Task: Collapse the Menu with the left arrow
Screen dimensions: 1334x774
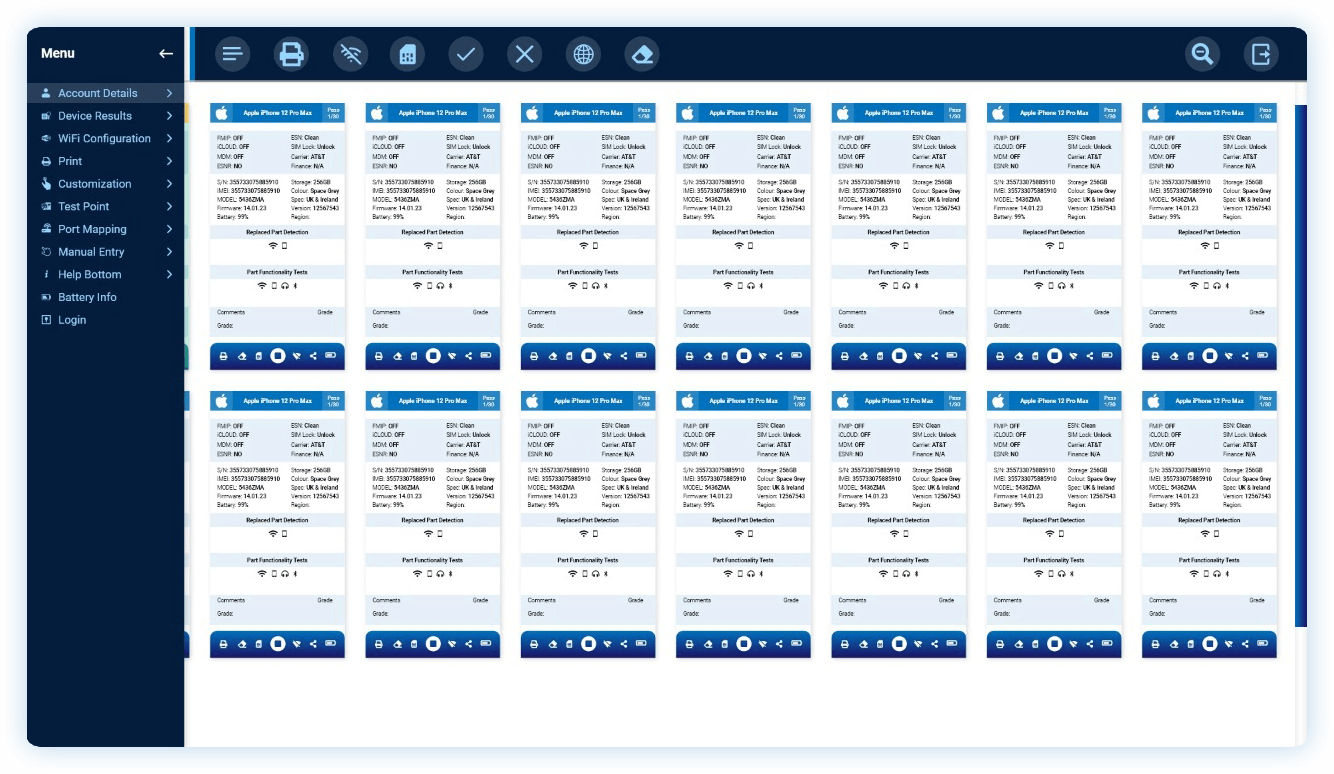Action: tap(166, 54)
